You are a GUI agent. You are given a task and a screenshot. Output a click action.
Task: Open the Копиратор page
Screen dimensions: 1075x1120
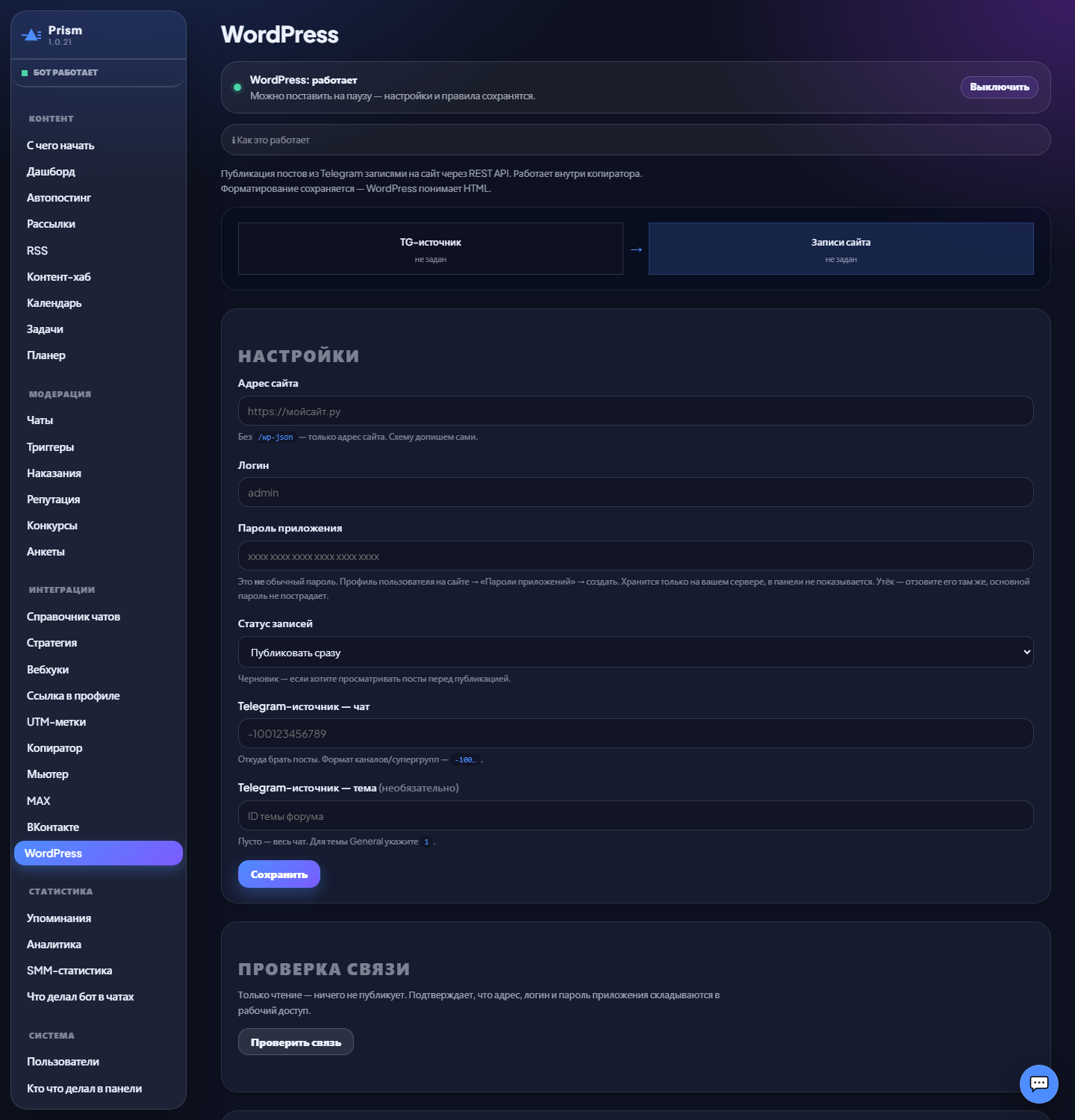(x=54, y=748)
